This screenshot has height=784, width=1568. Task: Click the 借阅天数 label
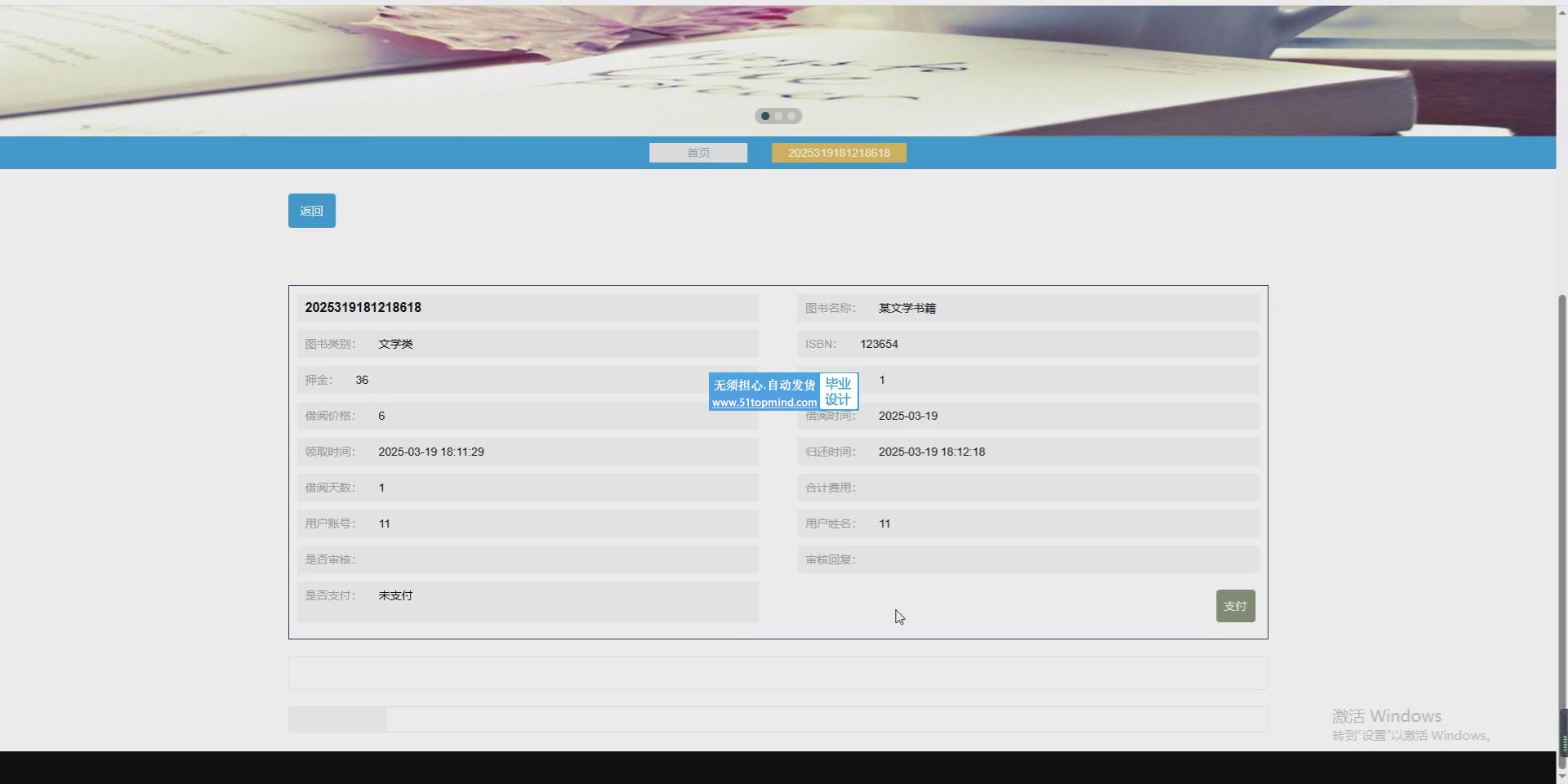pos(330,488)
